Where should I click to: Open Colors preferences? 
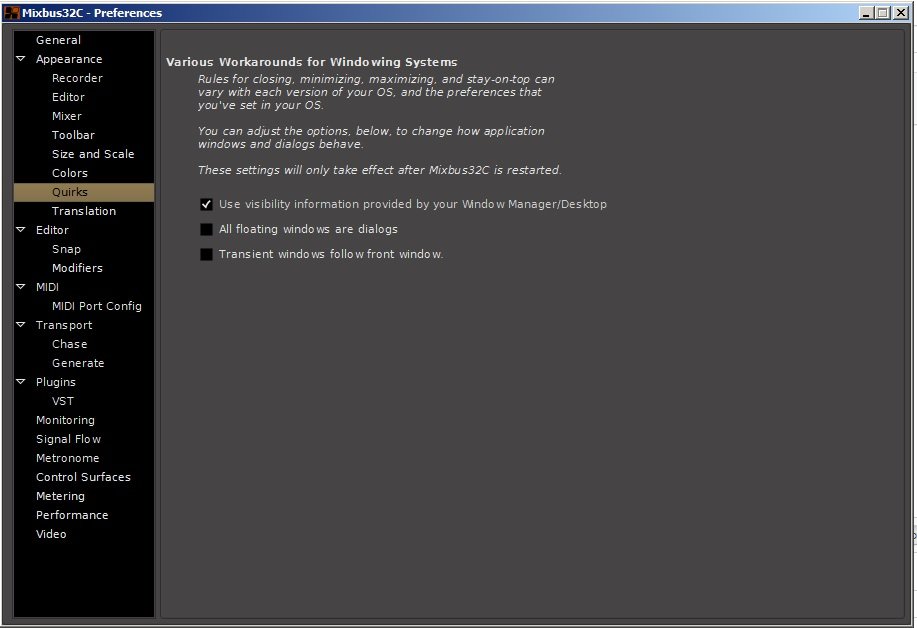[x=70, y=173]
